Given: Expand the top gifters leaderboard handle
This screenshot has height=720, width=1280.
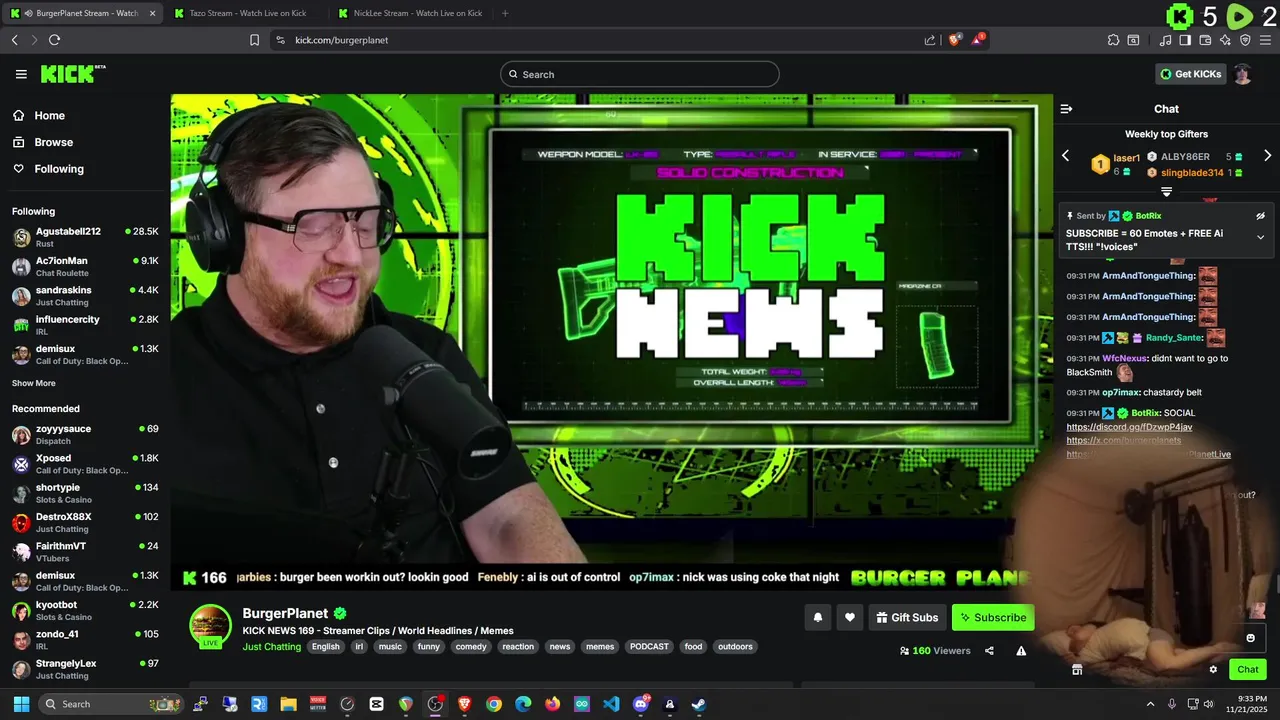Looking at the screenshot, I should click(x=1166, y=191).
